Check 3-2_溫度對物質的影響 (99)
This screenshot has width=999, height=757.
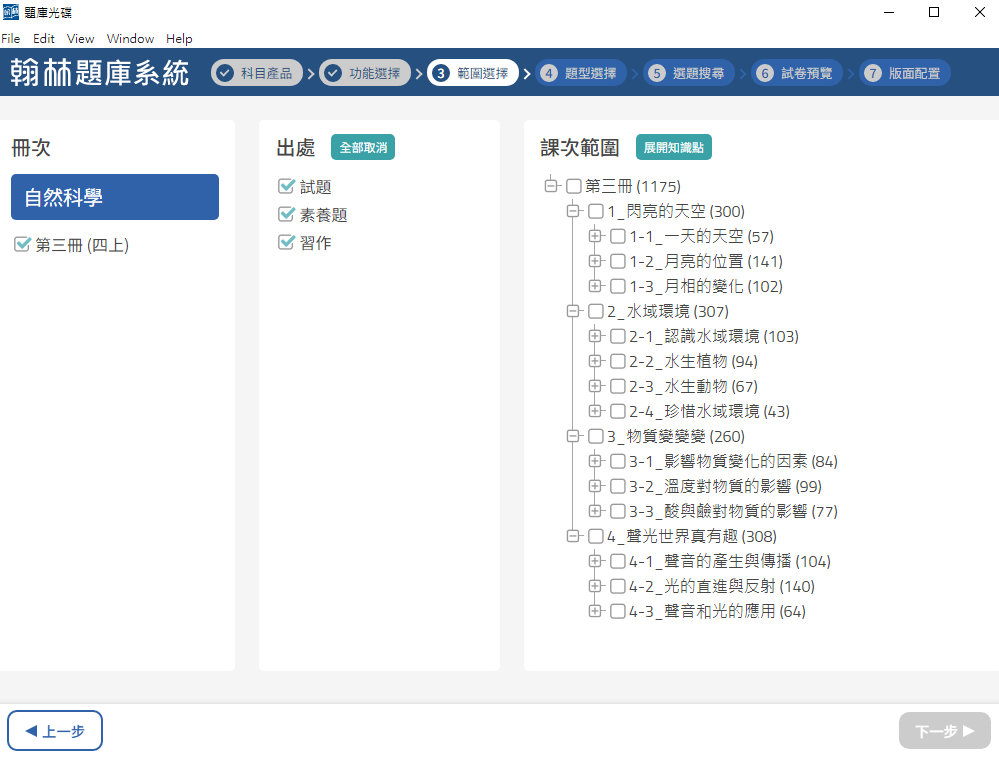tap(617, 486)
